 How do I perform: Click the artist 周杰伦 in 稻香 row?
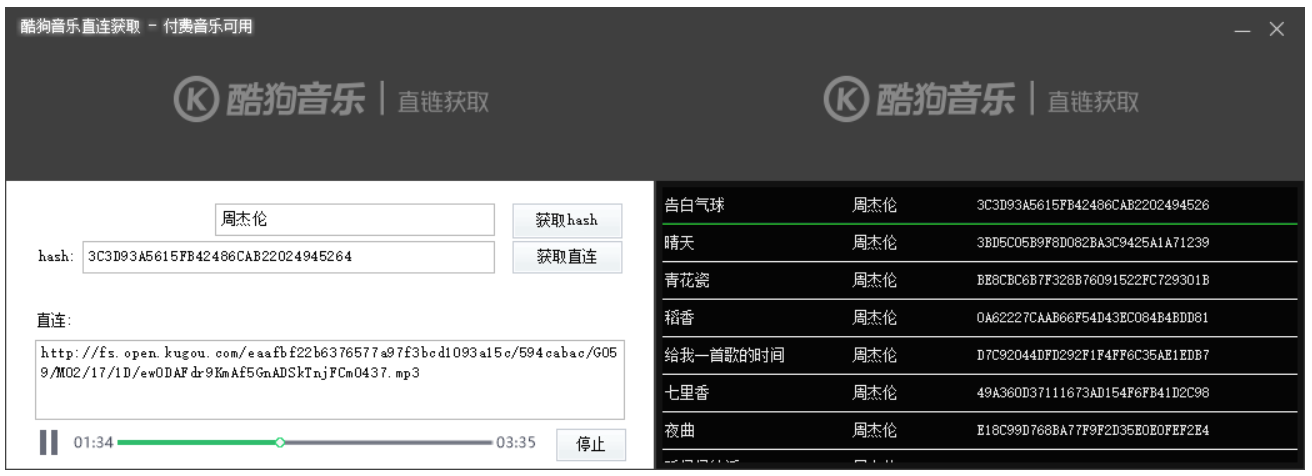click(874, 318)
